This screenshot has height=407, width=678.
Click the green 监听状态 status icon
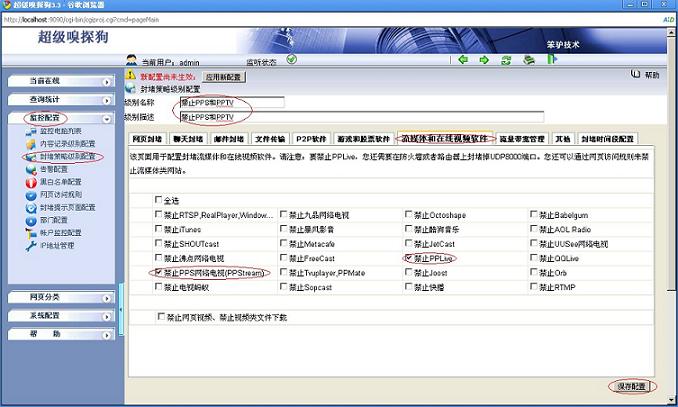point(291,59)
